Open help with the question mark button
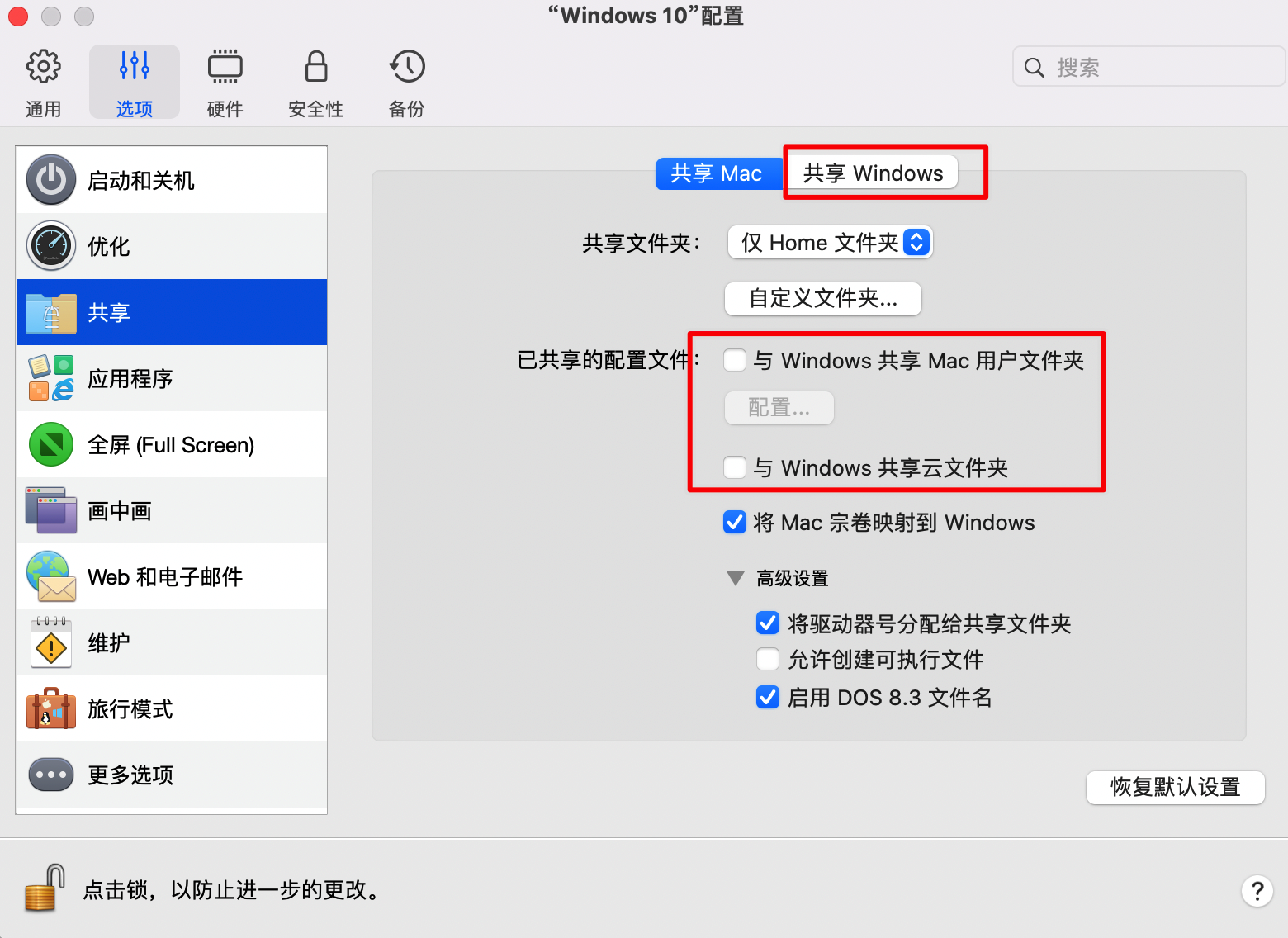The height and width of the screenshot is (938, 1288). [1257, 891]
